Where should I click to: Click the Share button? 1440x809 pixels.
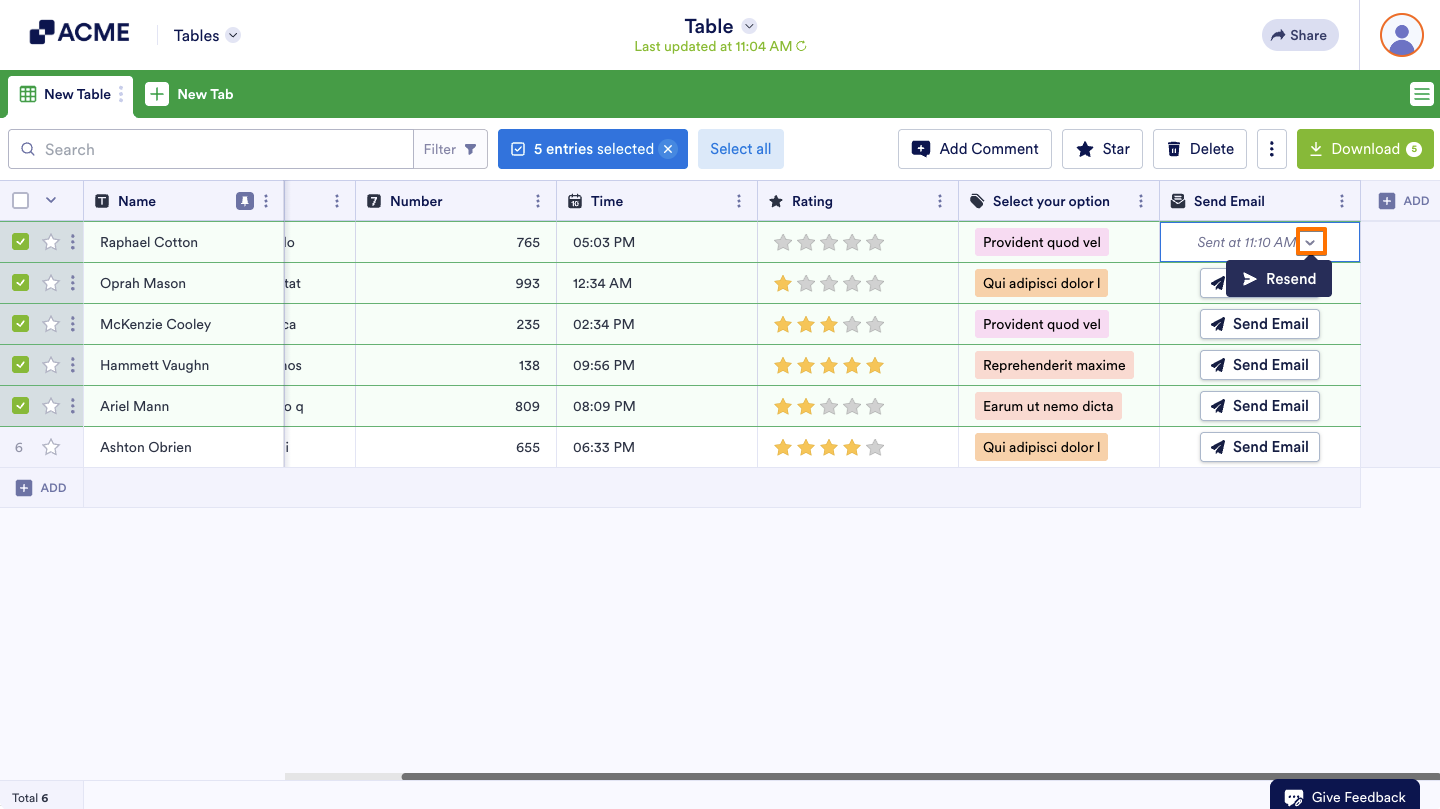coord(1299,35)
